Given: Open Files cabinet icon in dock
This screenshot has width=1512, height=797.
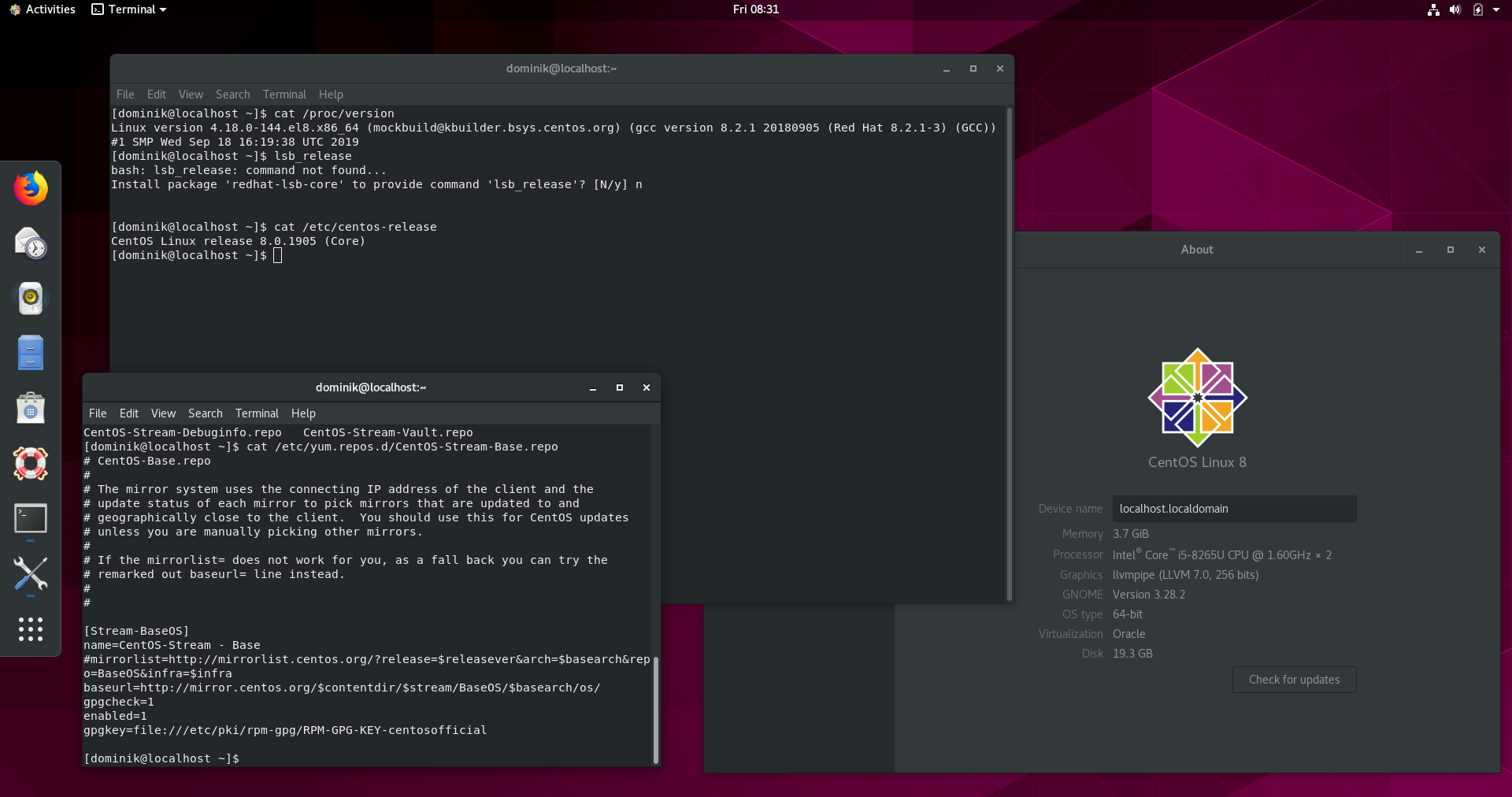Looking at the screenshot, I should tap(31, 354).
